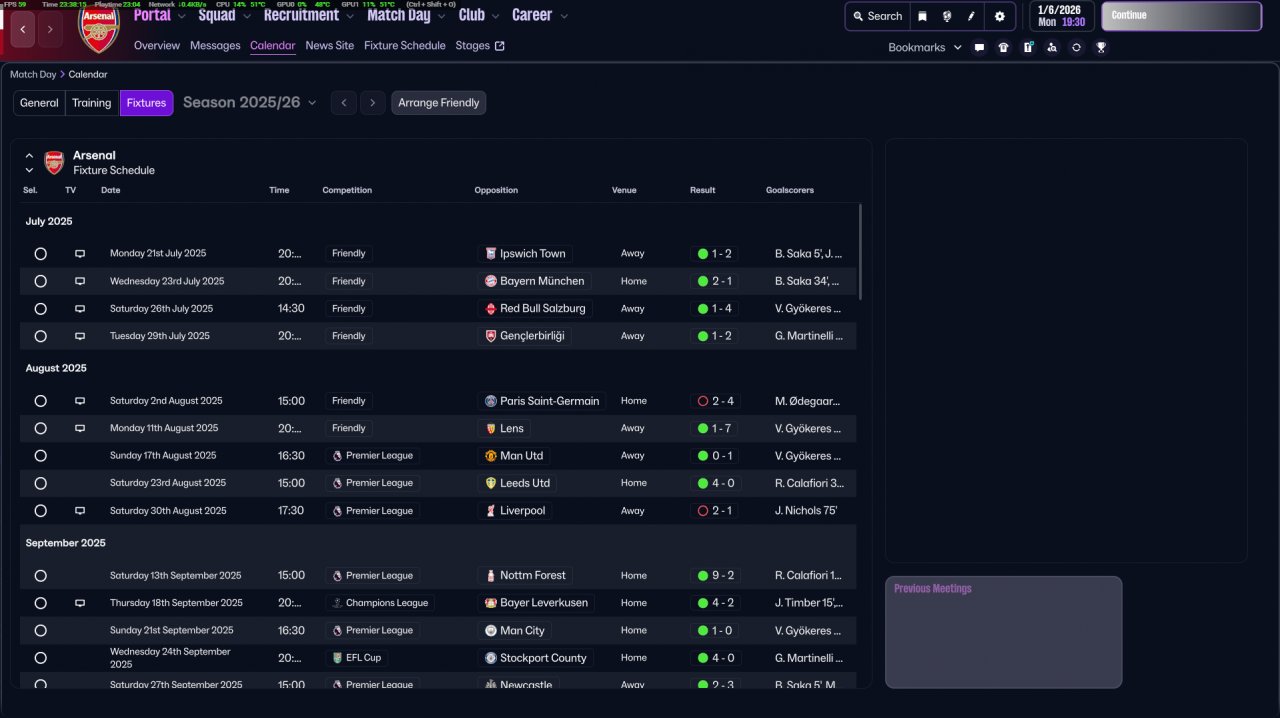Go back with the left arrow nav button

click(x=23, y=30)
